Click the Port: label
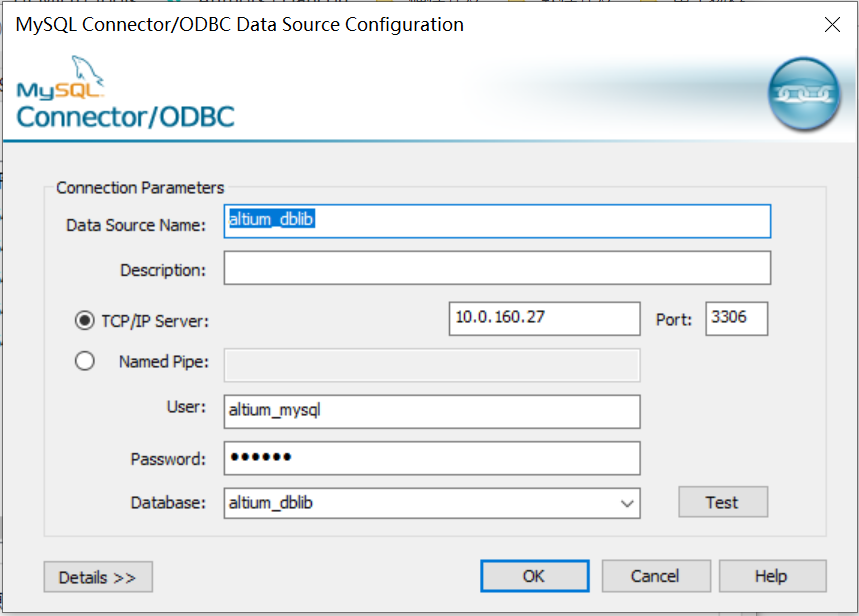Image resolution: width=859 pixels, height=616 pixels. pyautogui.click(x=674, y=320)
